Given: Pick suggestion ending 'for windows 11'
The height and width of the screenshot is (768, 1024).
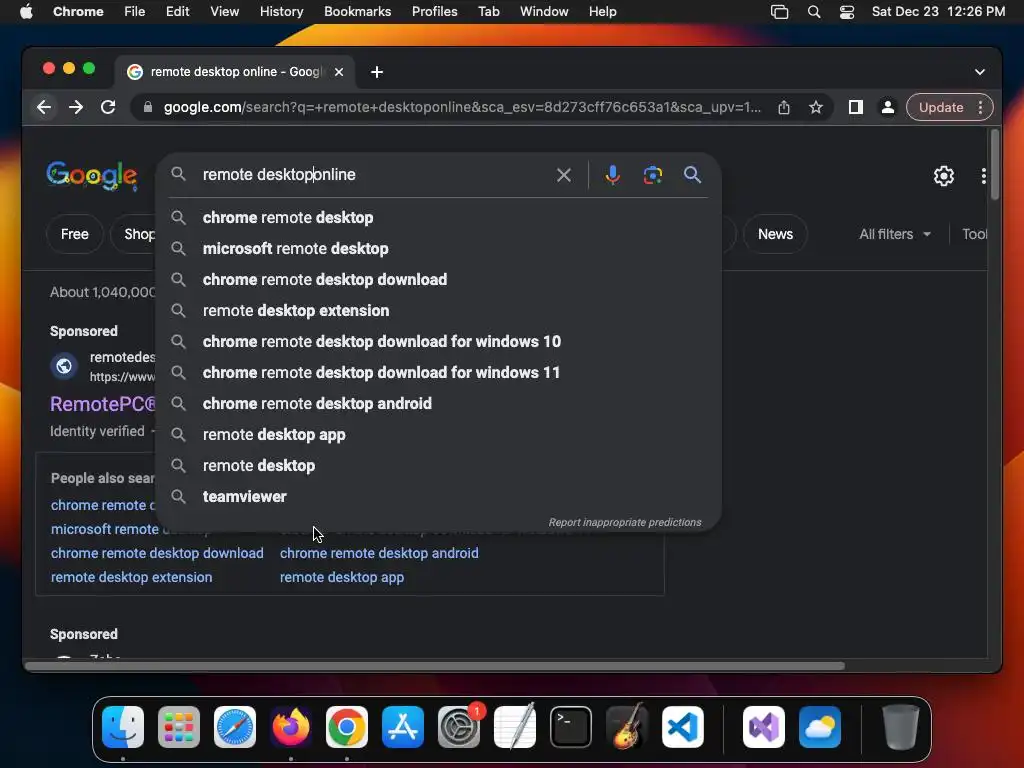Looking at the screenshot, I should click(x=438, y=372).
